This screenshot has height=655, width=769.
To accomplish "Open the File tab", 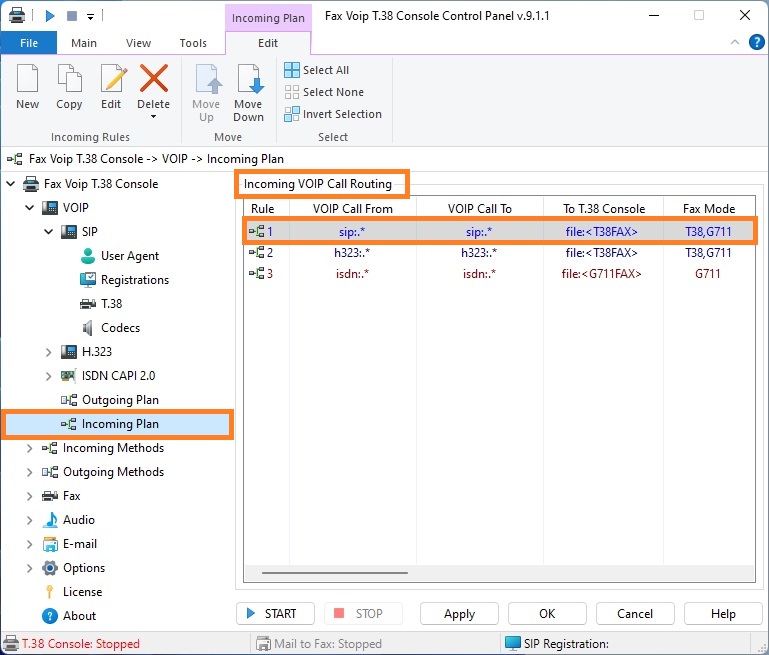I will pos(29,43).
